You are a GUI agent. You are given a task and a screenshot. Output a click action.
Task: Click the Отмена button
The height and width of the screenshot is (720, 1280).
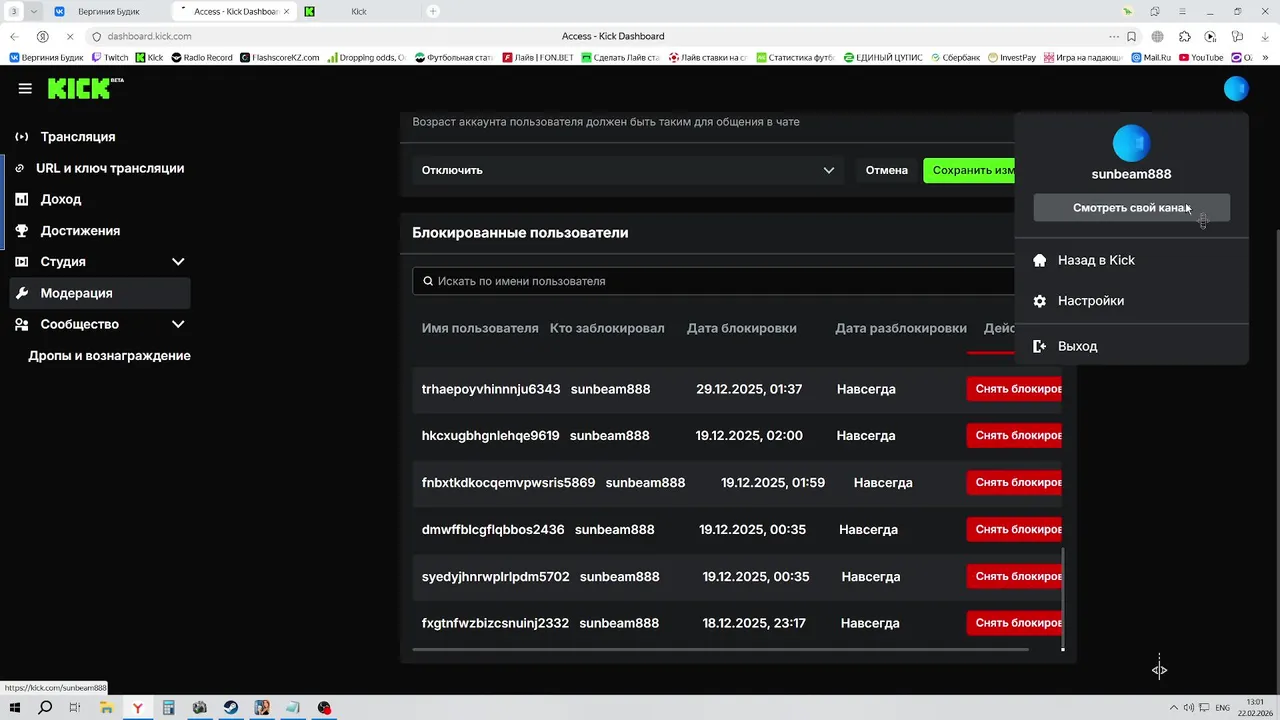886,170
